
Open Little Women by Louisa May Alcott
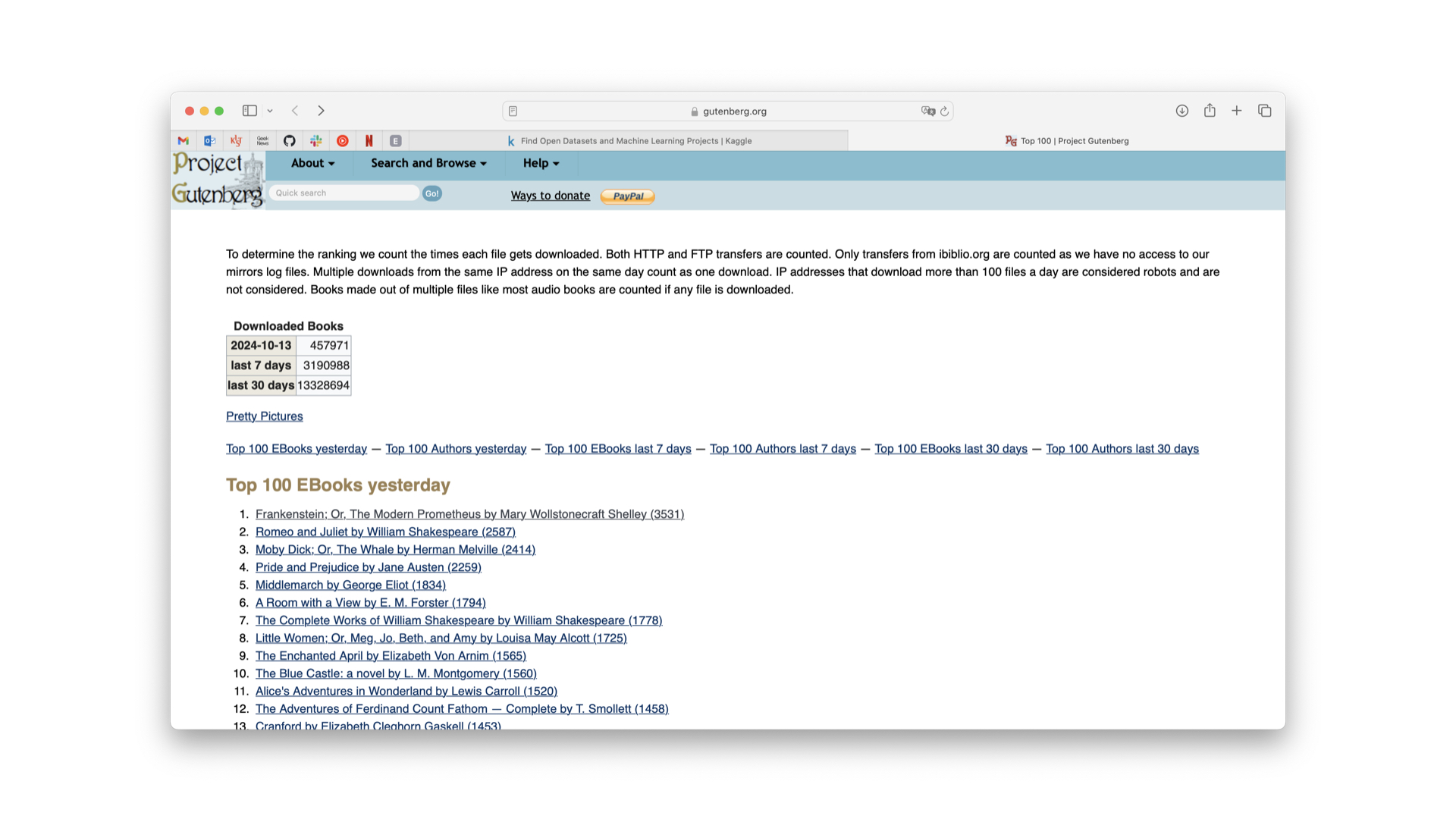[x=441, y=639]
